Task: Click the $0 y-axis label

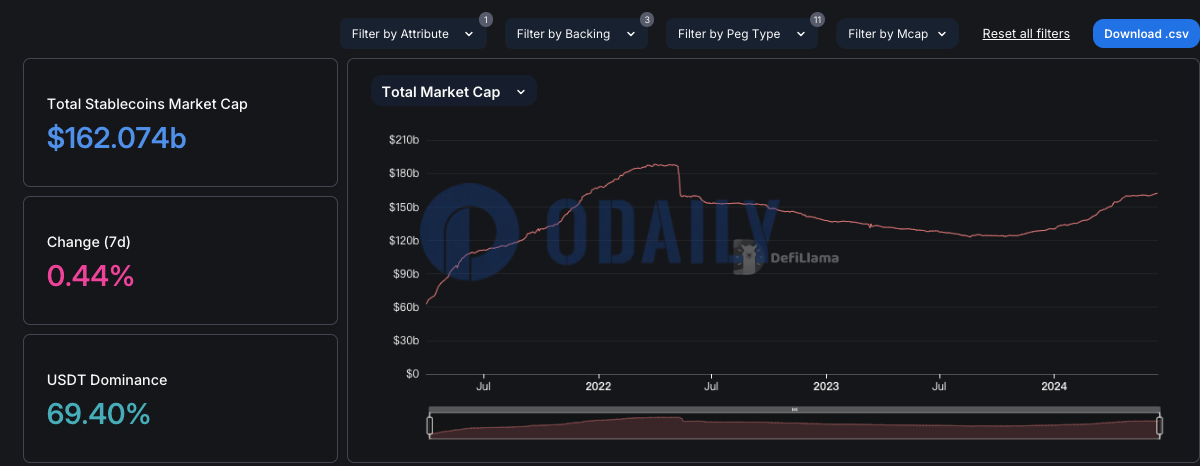Action: [x=412, y=374]
